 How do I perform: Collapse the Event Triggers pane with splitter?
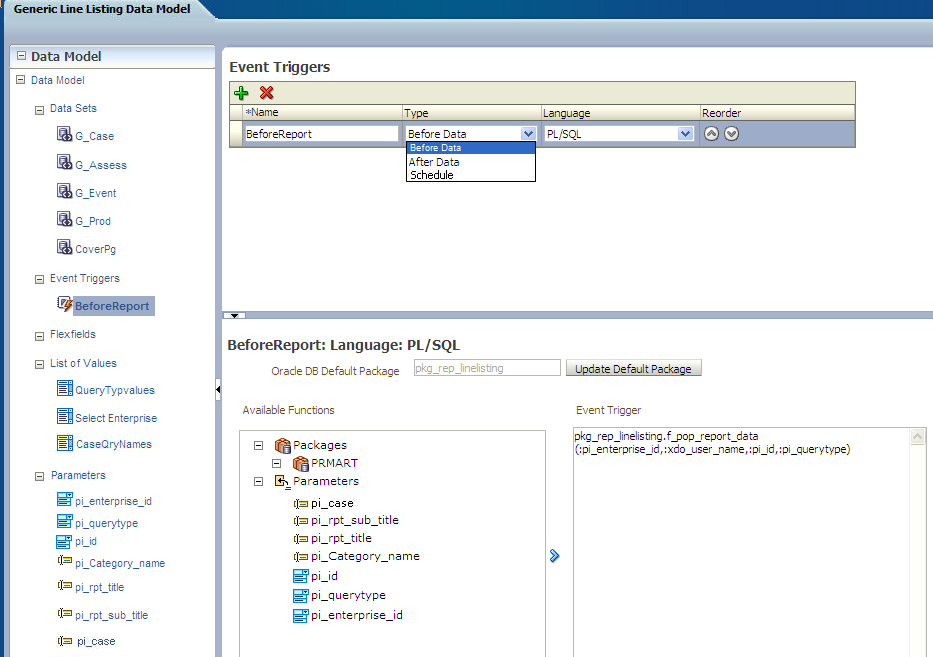point(234,315)
